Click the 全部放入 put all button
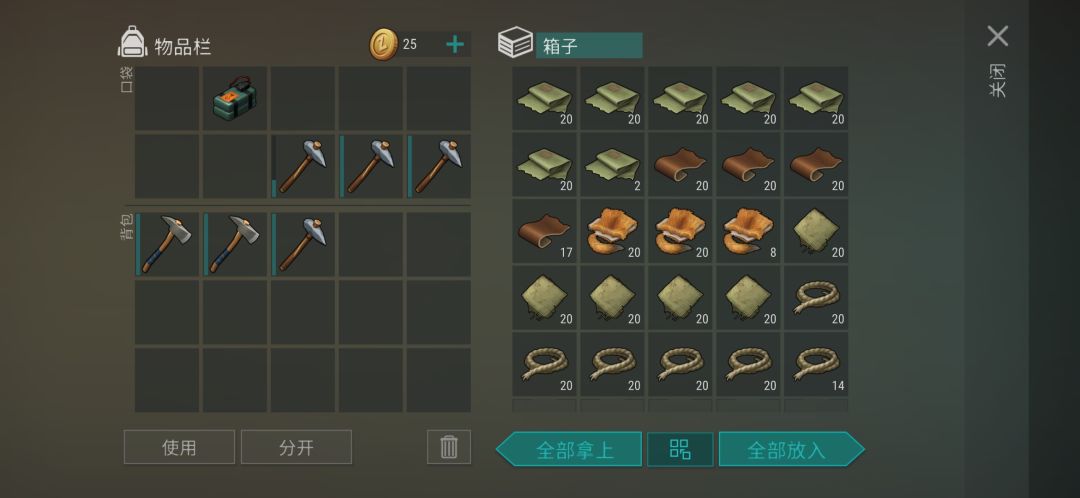Viewport: 1080px width, 498px height. pos(791,450)
